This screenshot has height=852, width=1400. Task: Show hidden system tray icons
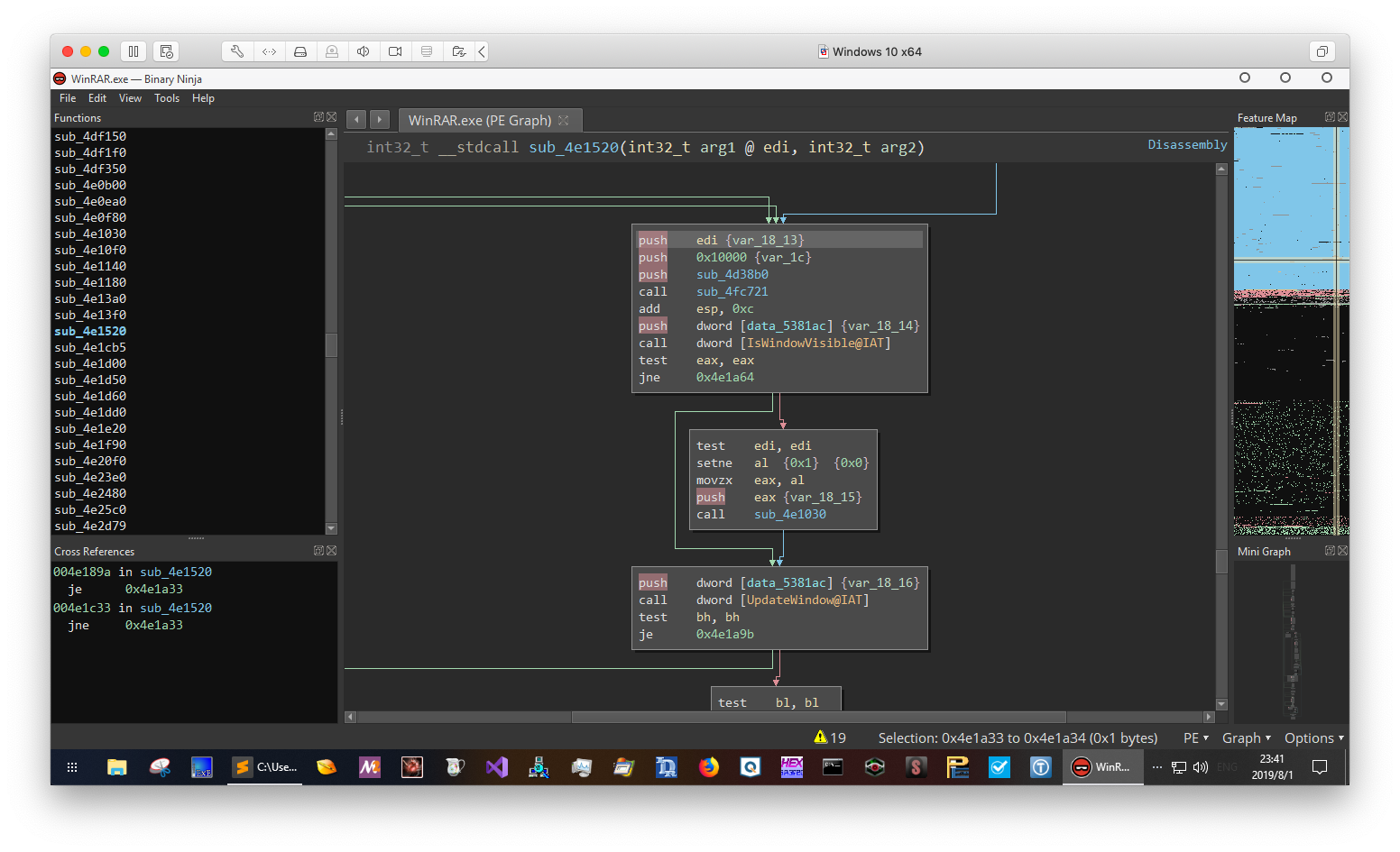(x=1157, y=767)
